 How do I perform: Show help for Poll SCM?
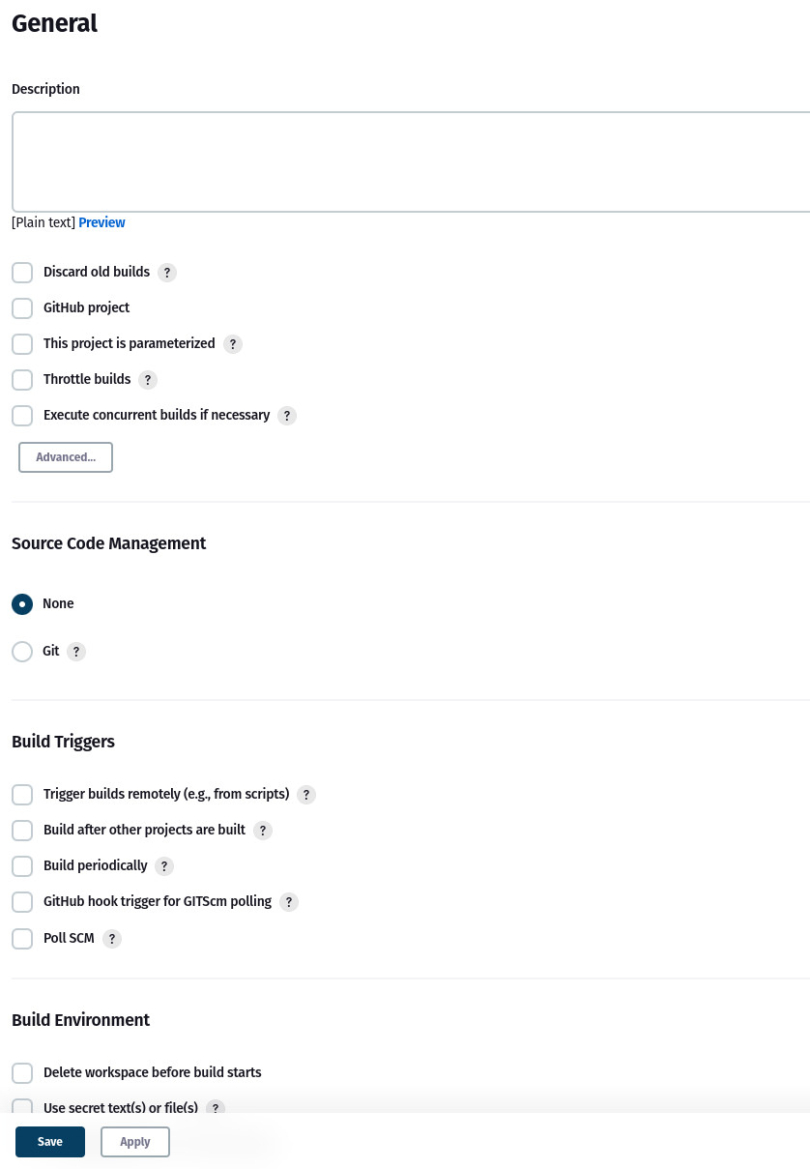pos(112,938)
